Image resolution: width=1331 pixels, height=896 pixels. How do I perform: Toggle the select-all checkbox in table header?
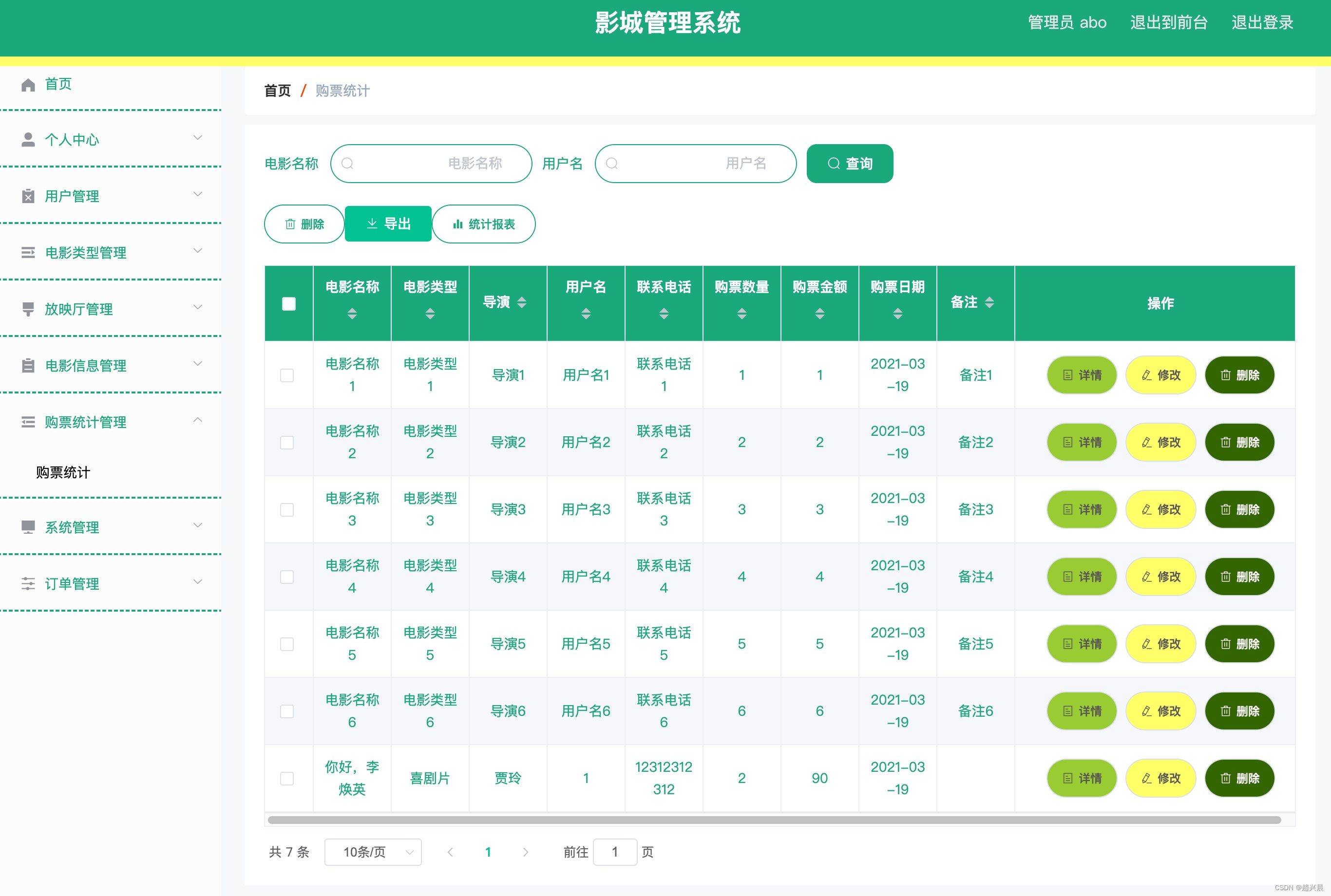click(289, 303)
